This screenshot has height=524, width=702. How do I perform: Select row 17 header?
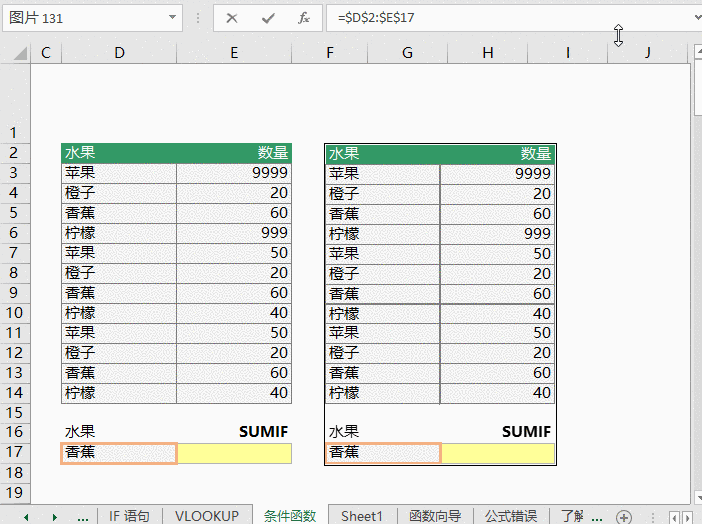(x=15, y=452)
